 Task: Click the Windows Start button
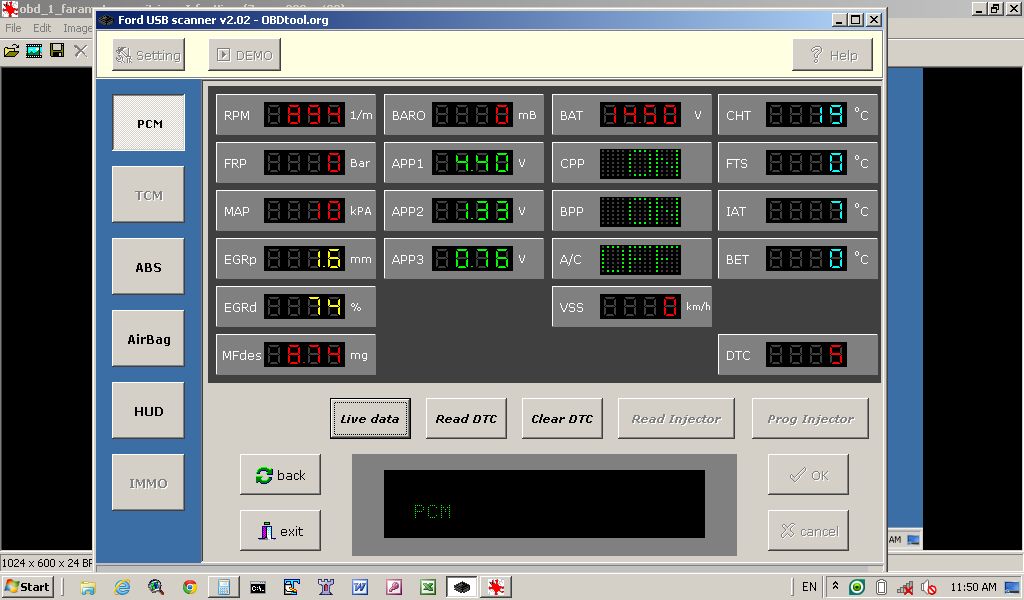(x=28, y=587)
